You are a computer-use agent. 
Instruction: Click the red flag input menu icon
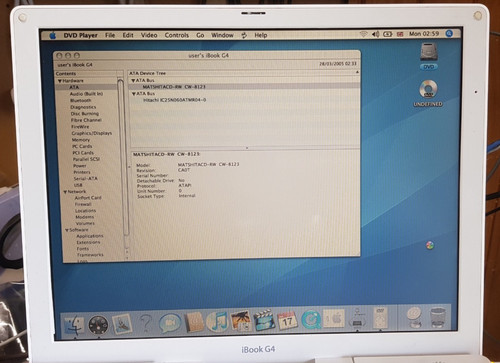click(x=400, y=34)
